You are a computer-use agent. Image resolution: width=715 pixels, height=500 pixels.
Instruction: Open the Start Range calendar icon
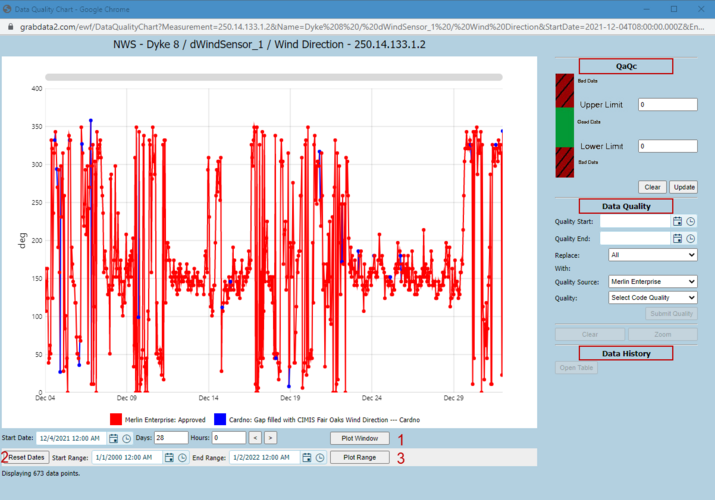169,458
